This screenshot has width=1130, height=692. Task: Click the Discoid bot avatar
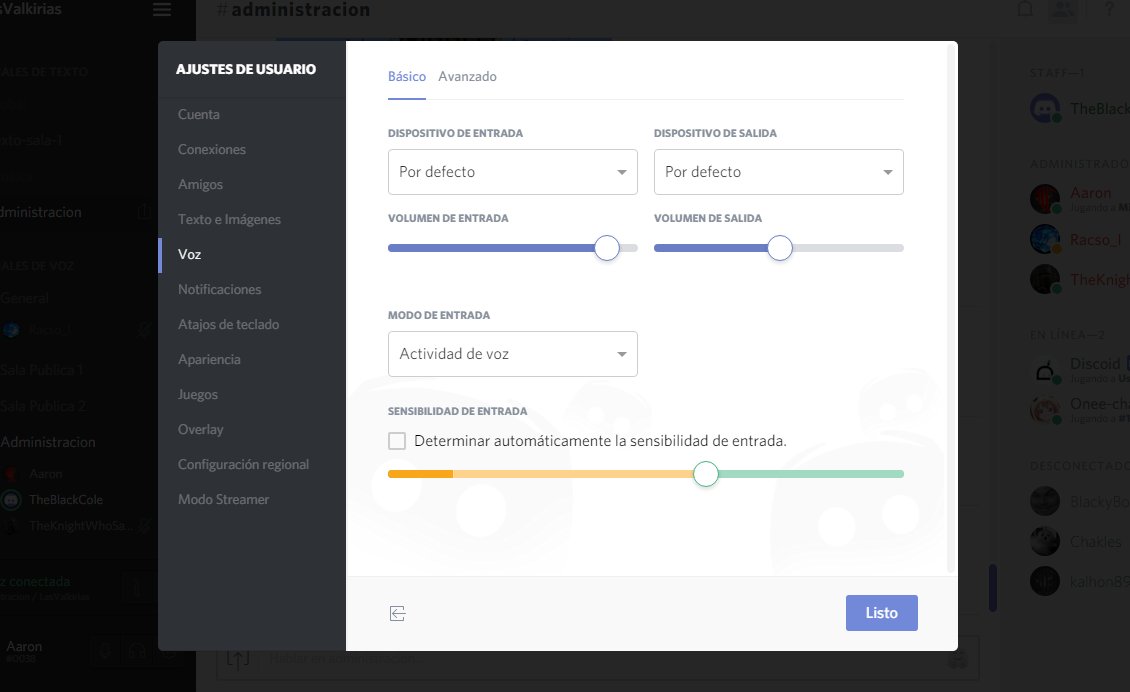(1045, 371)
